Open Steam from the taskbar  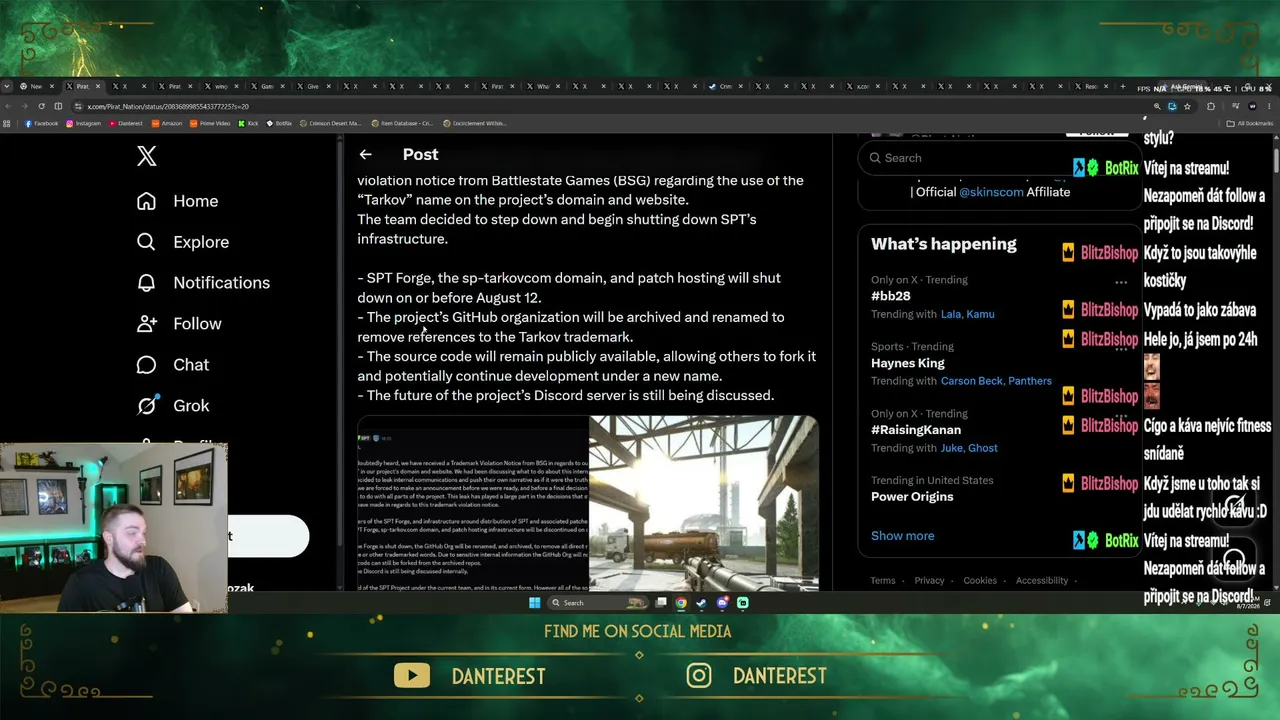(701, 603)
